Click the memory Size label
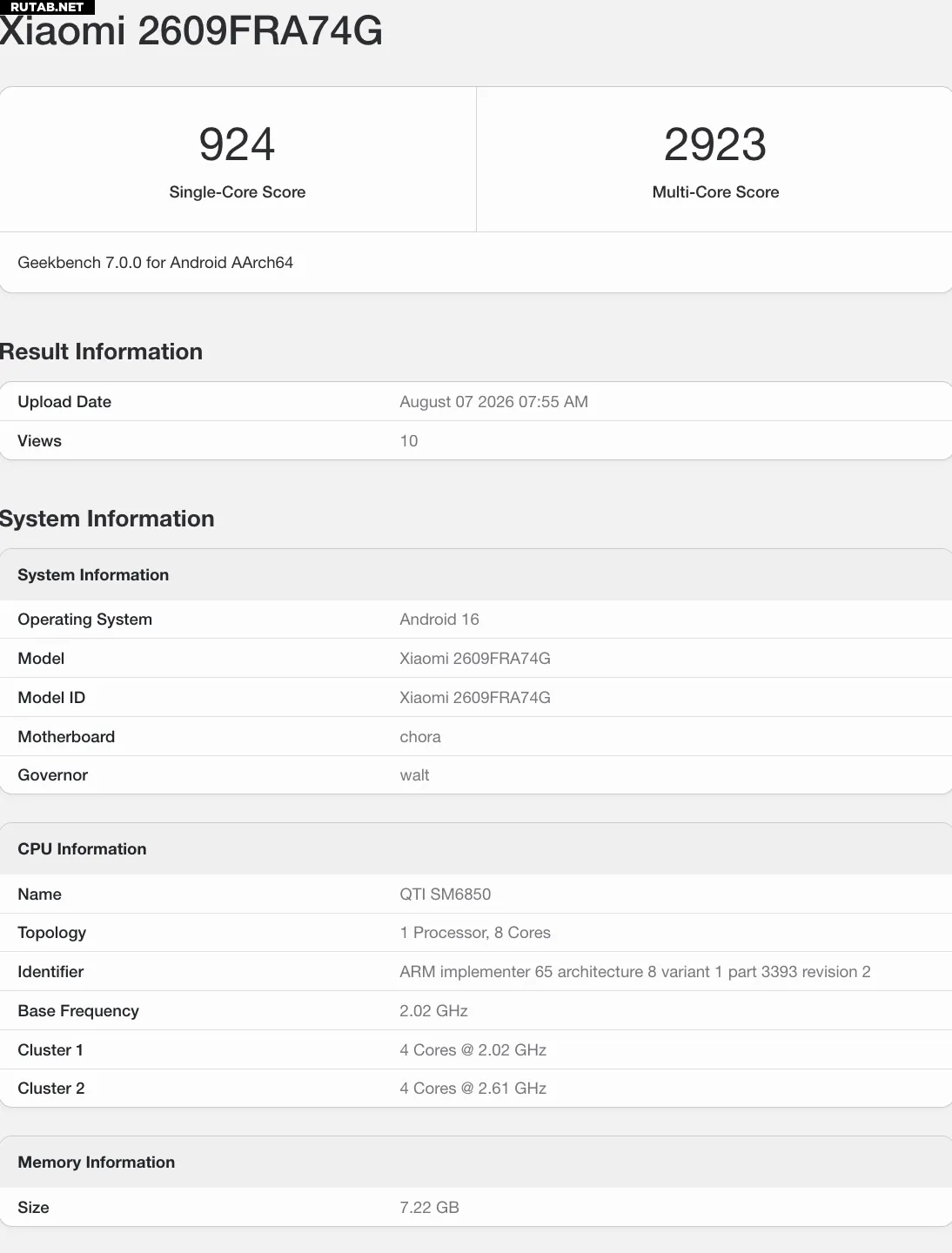Viewport: 952px width, 1253px height. [x=33, y=1208]
